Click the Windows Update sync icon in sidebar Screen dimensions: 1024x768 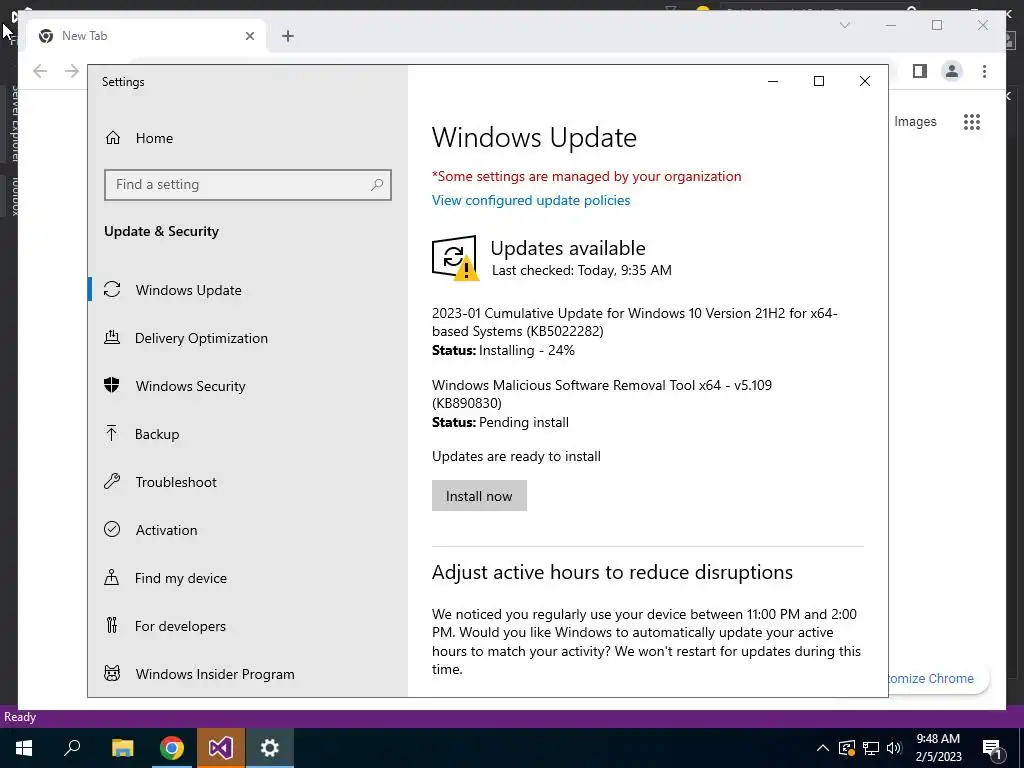coord(112,289)
